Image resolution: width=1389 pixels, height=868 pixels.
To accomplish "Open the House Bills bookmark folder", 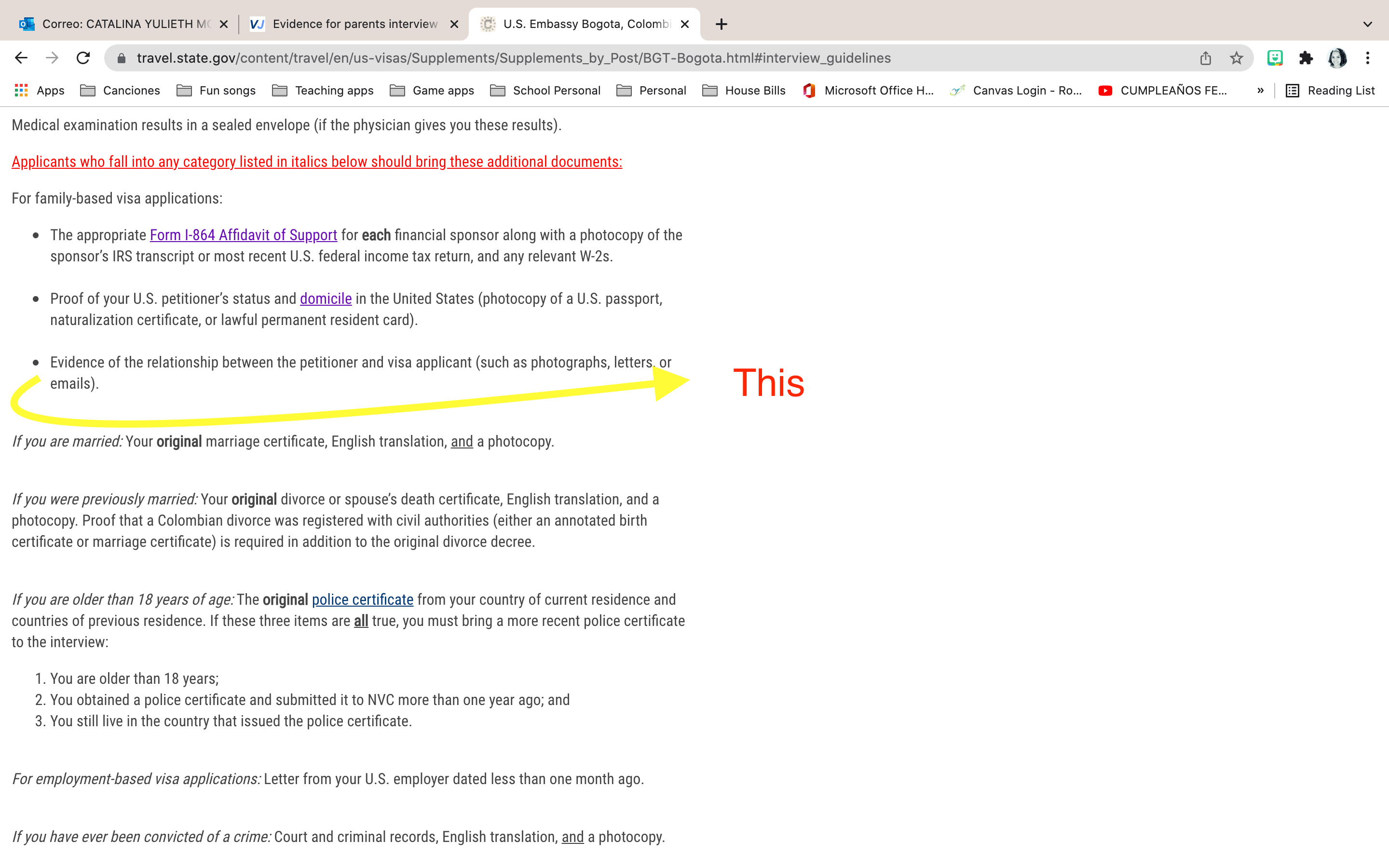I will (x=744, y=90).
